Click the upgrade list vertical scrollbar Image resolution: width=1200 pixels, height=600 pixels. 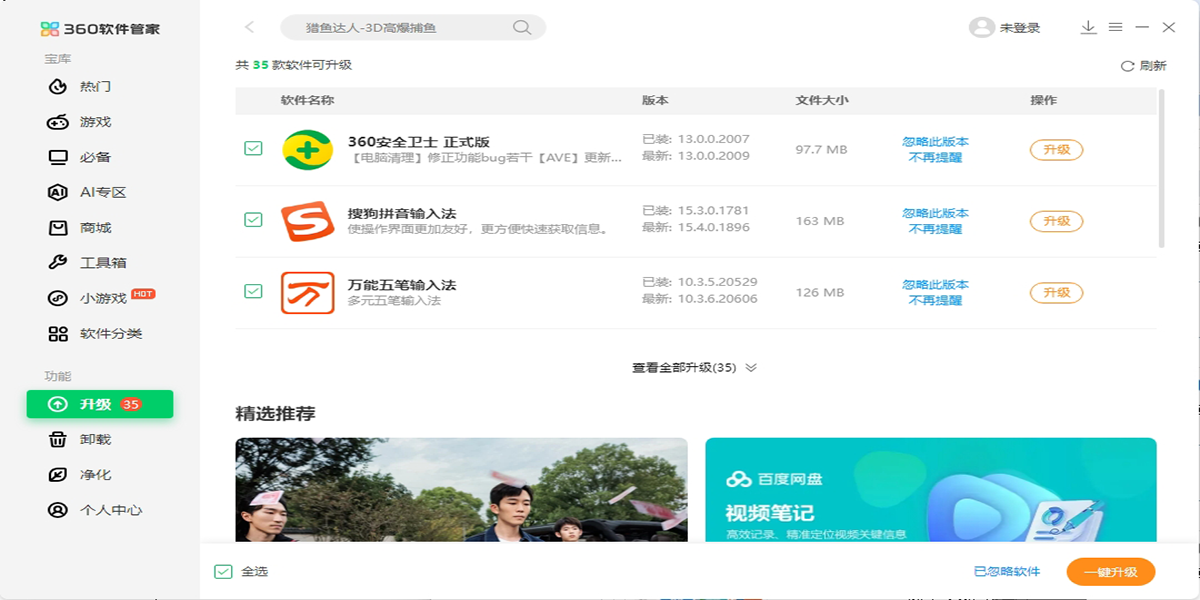(1161, 168)
